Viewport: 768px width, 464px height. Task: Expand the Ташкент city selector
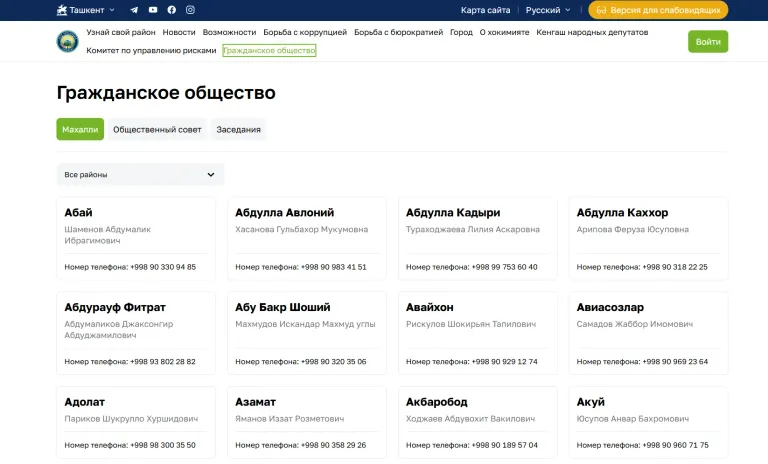pos(86,10)
